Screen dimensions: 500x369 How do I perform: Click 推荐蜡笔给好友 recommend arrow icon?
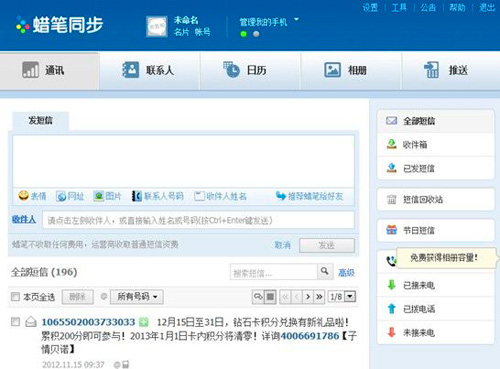[281, 196]
